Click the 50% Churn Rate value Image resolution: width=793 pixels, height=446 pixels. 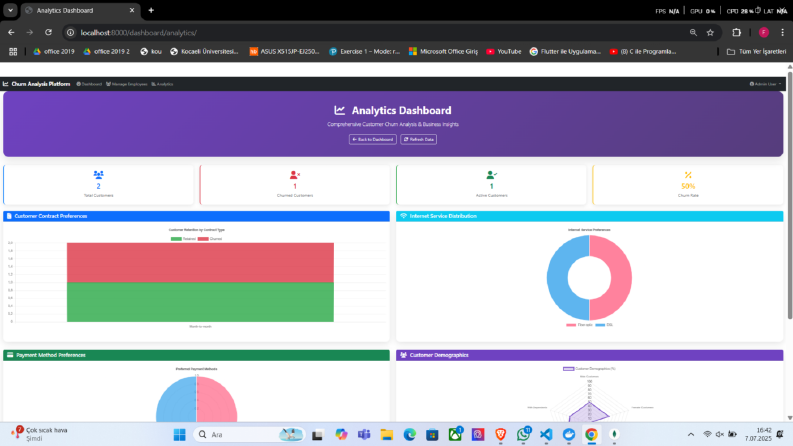(688, 186)
